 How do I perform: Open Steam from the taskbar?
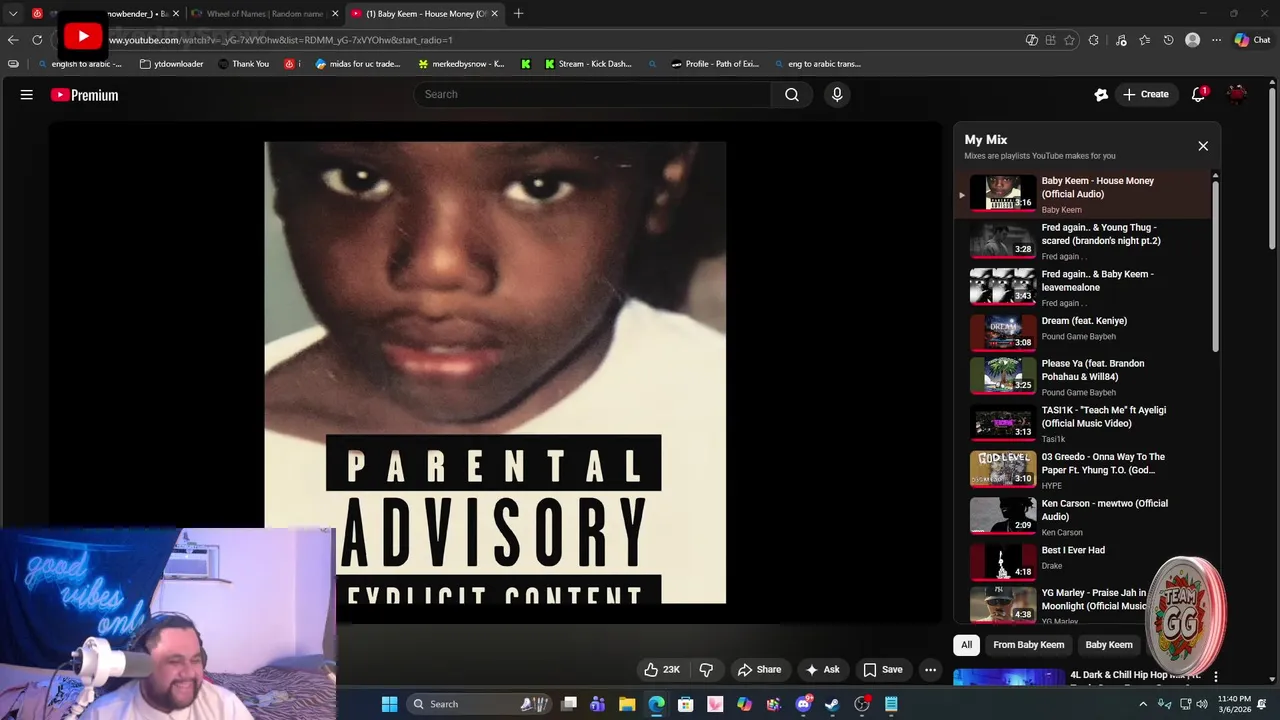click(832, 704)
